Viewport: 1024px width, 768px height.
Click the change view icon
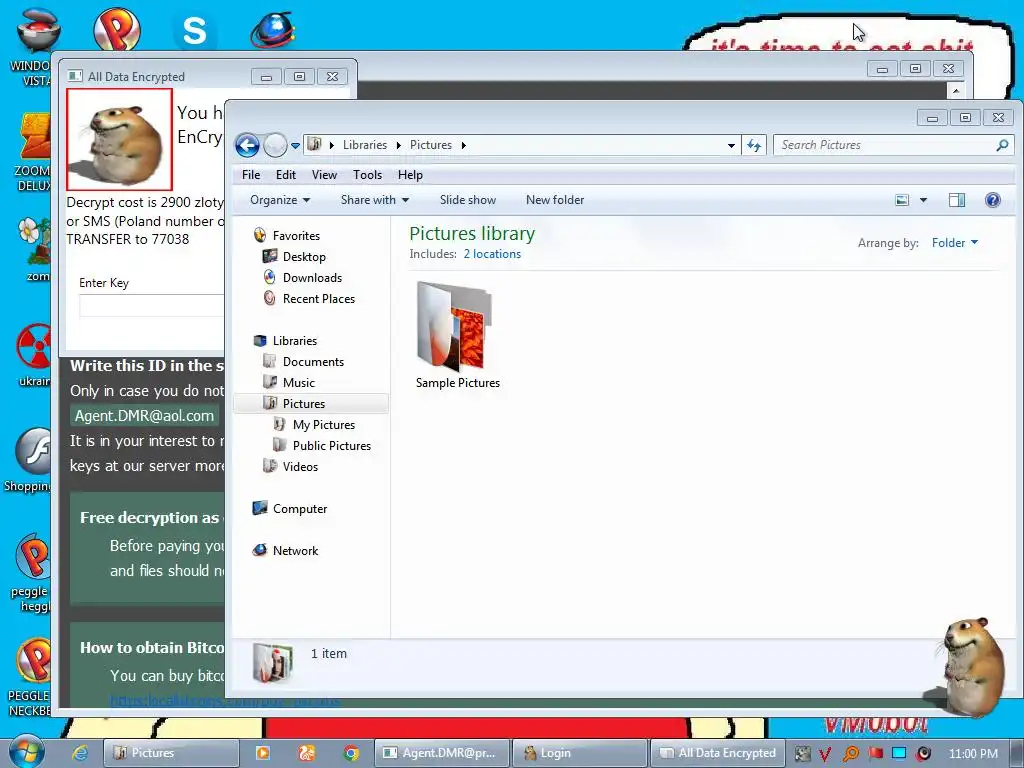click(902, 200)
